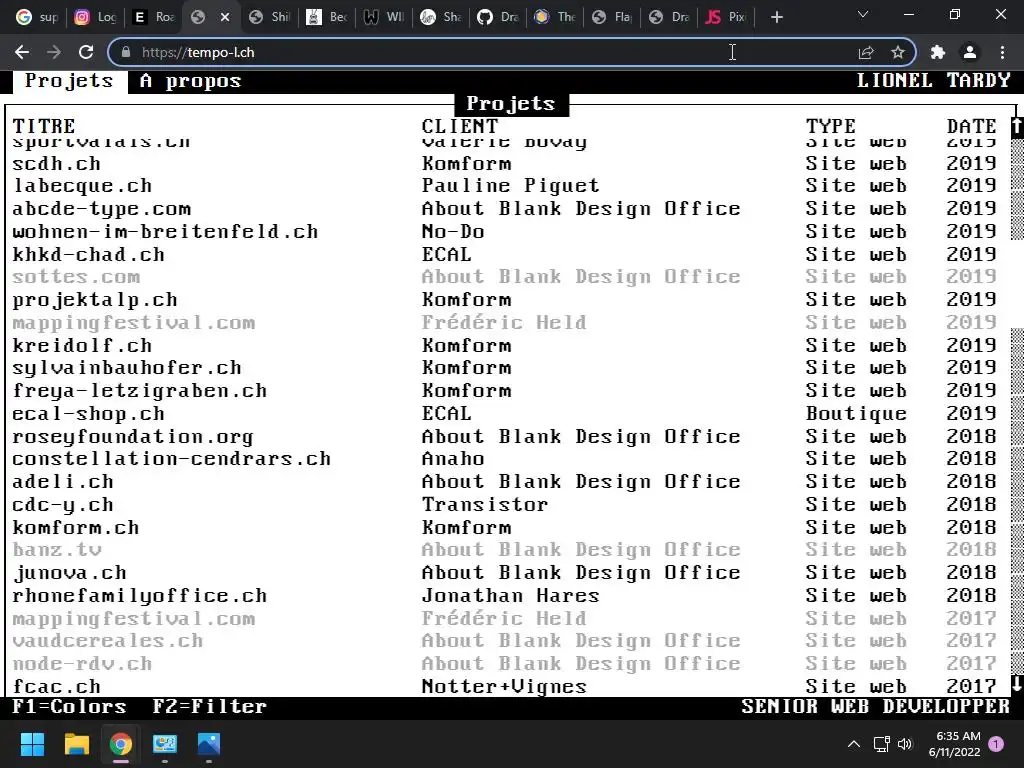Open the Chrome profile avatar
The image size is (1024, 768).
pyautogui.click(x=970, y=52)
